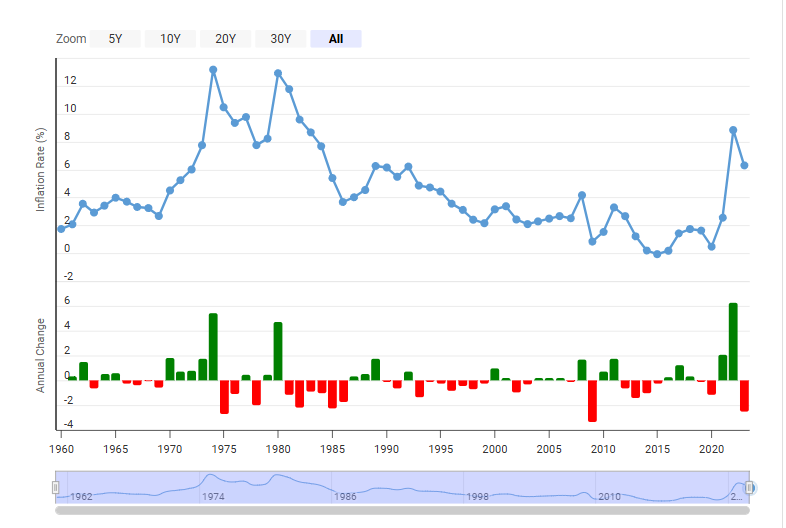Click the horizontal scrollbar below the navigator
This screenshot has height=528, width=786.
[402, 510]
